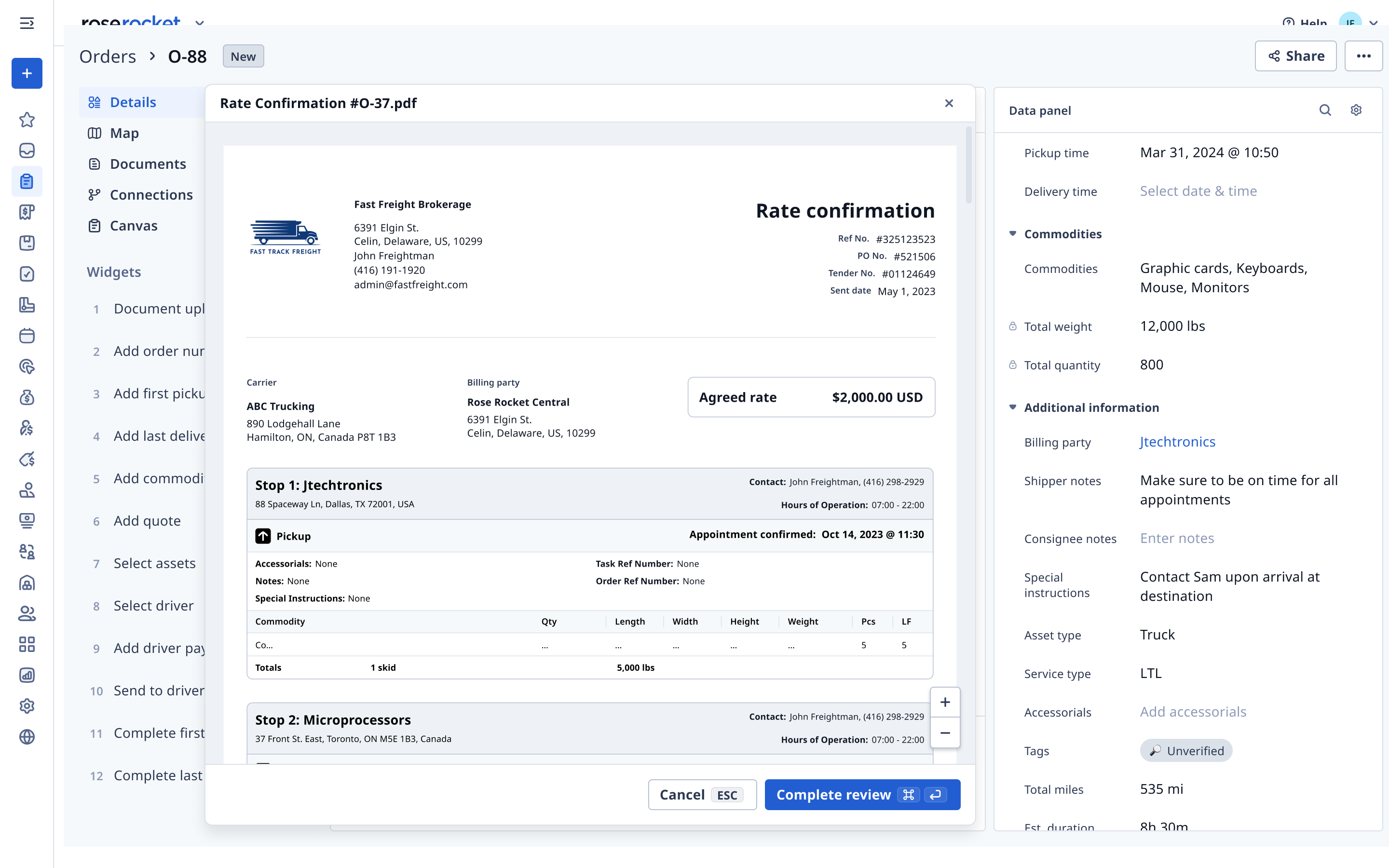
Task: Open the globe icon in sidebar
Action: tap(27, 736)
